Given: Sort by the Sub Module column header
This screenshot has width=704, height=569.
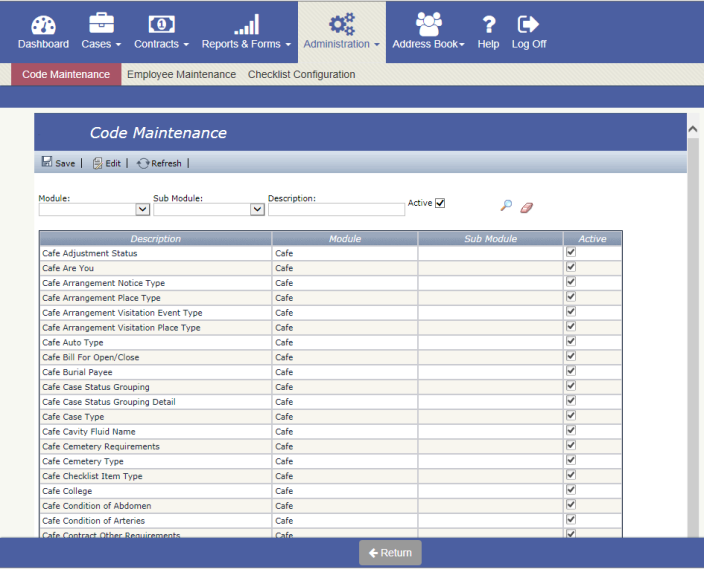Looking at the screenshot, I should [490, 238].
